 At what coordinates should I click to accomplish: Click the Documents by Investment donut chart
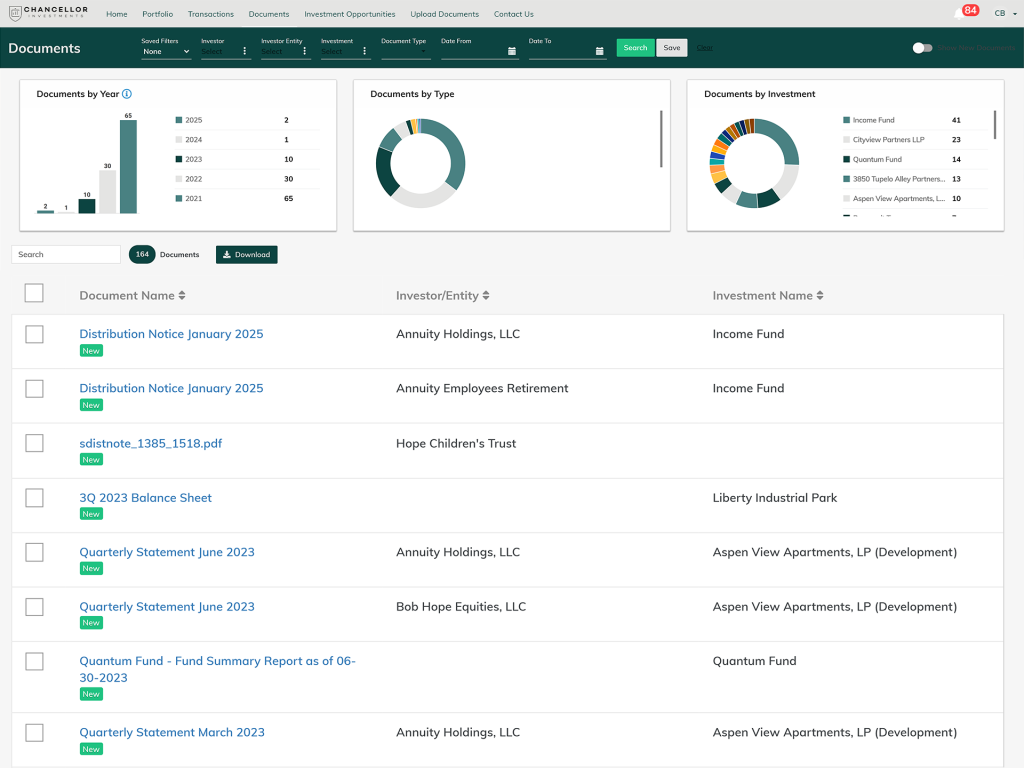click(754, 163)
